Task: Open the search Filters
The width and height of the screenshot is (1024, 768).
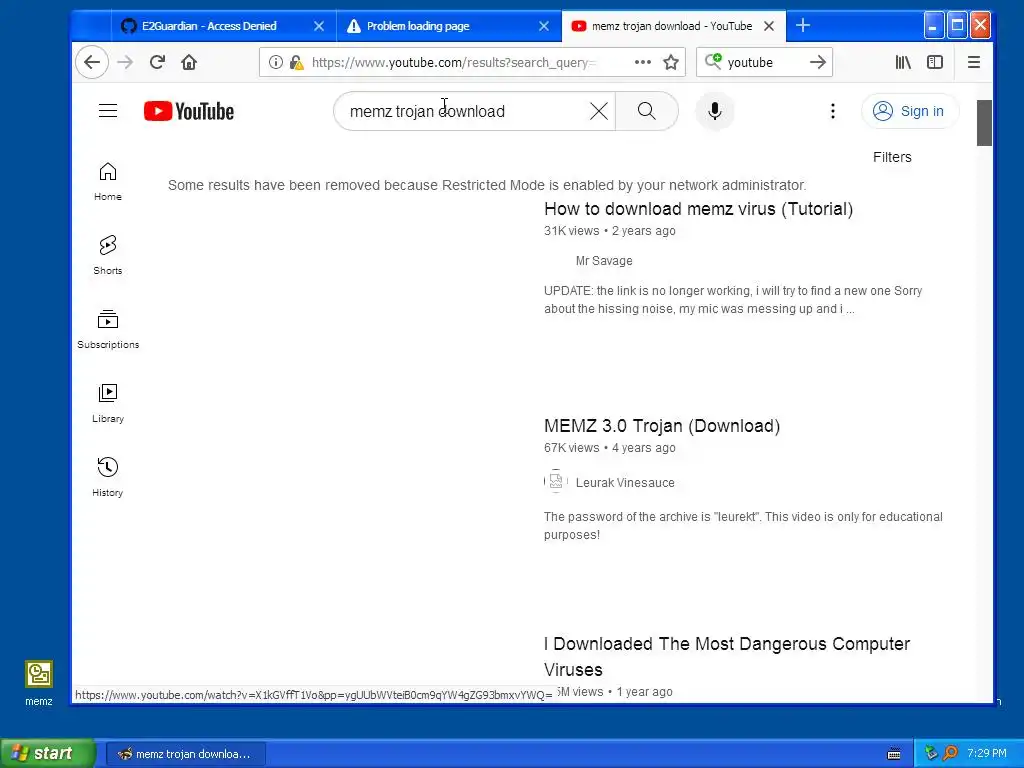Action: coord(892,157)
